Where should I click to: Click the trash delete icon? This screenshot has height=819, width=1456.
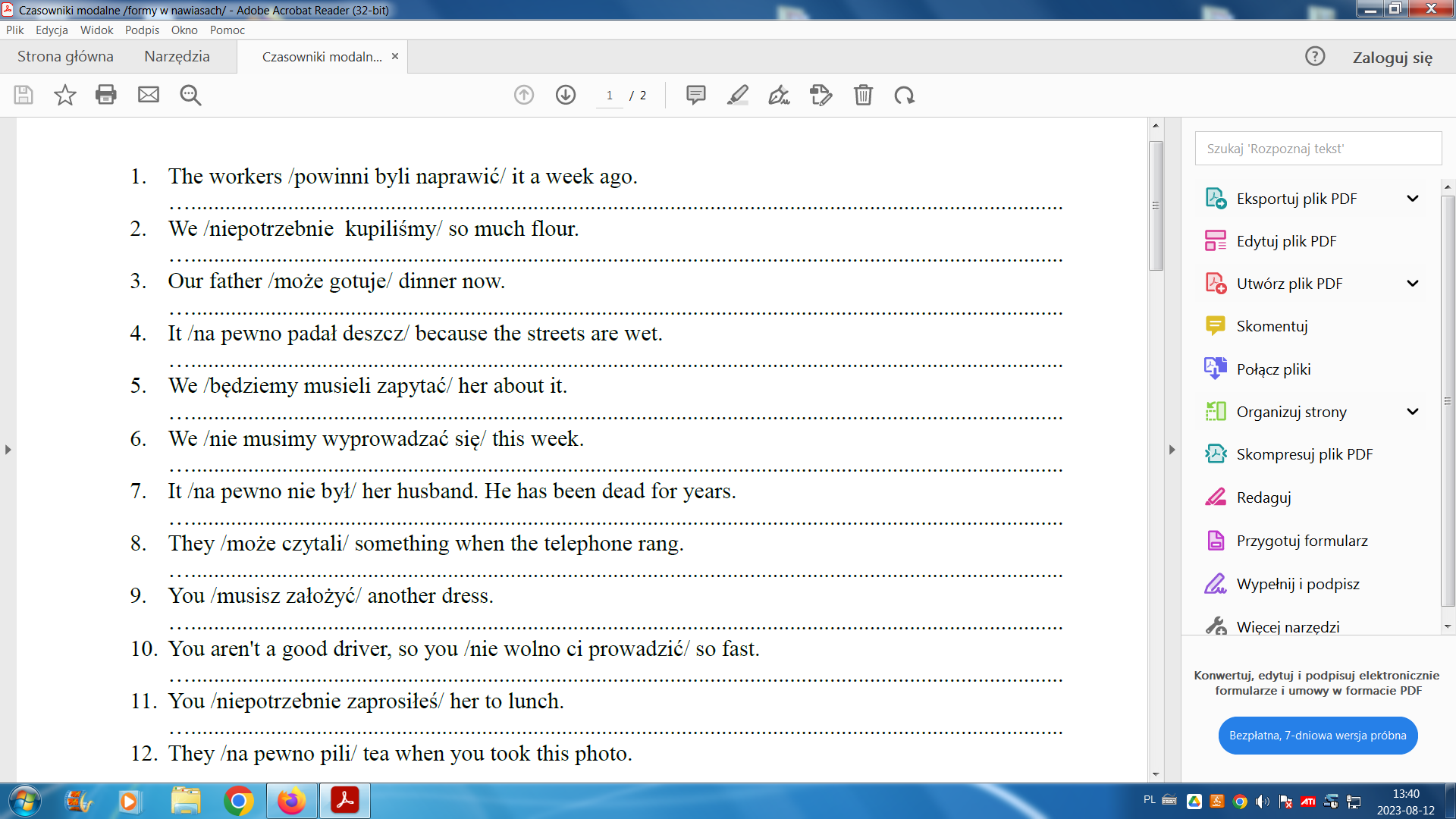tap(863, 95)
